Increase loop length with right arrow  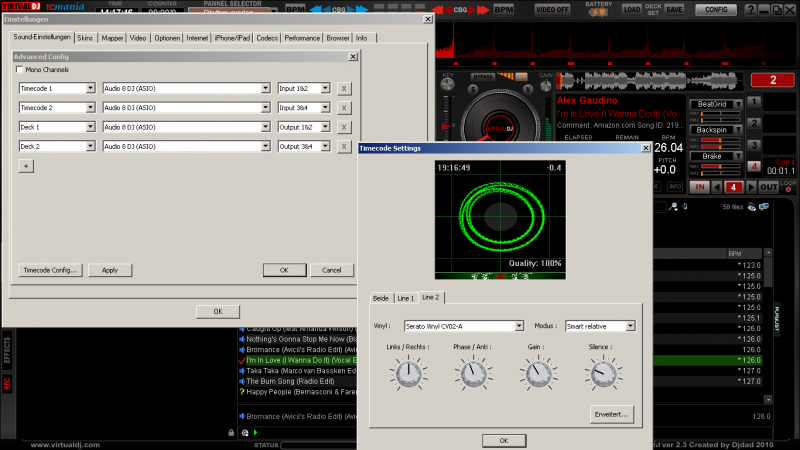(x=751, y=187)
